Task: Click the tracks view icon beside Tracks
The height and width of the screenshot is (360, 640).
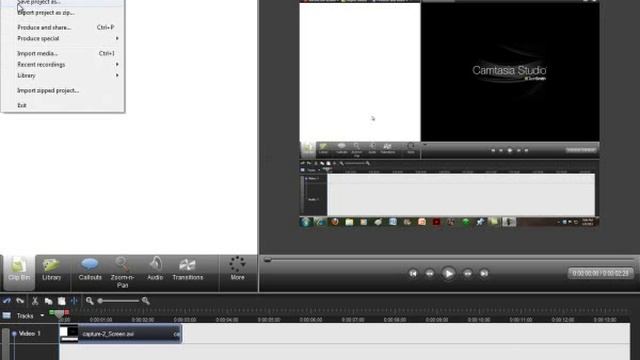Action: click(7, 316)
